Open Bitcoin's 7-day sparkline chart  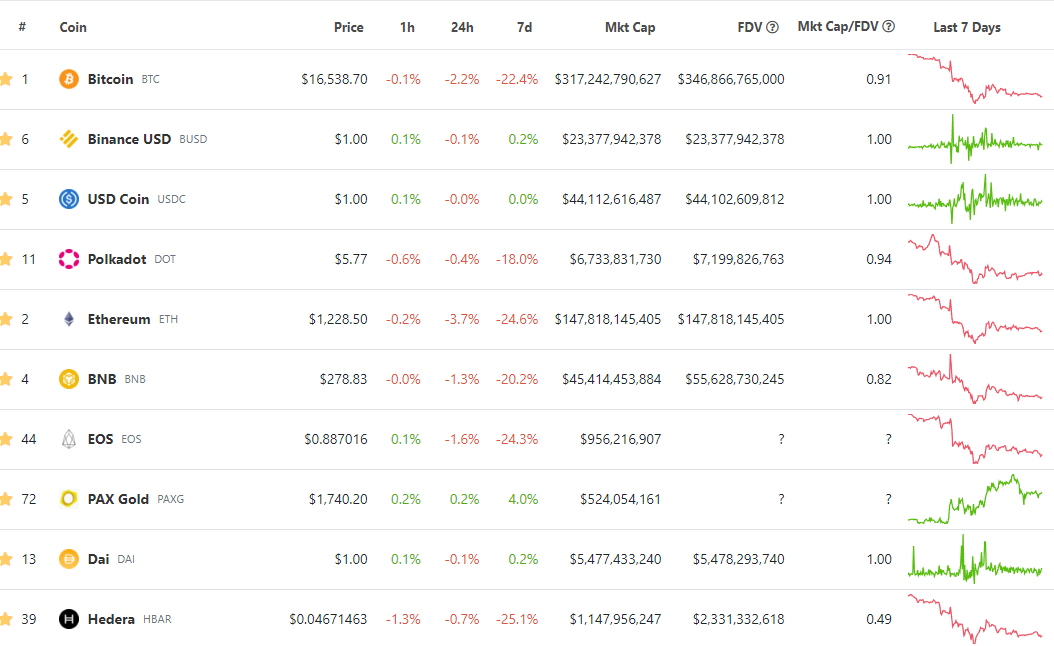pyautogui.click(x=975, y=79)
